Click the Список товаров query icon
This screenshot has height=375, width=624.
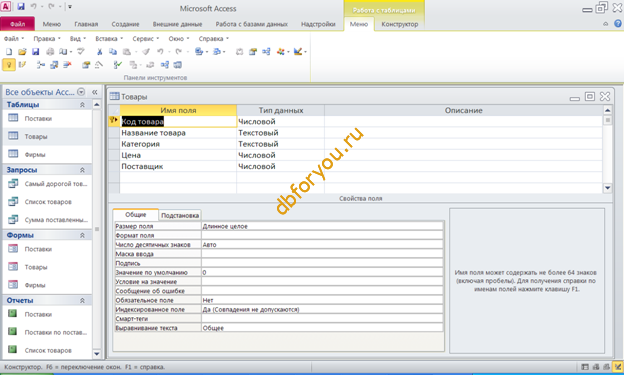[x=13, y=201]
